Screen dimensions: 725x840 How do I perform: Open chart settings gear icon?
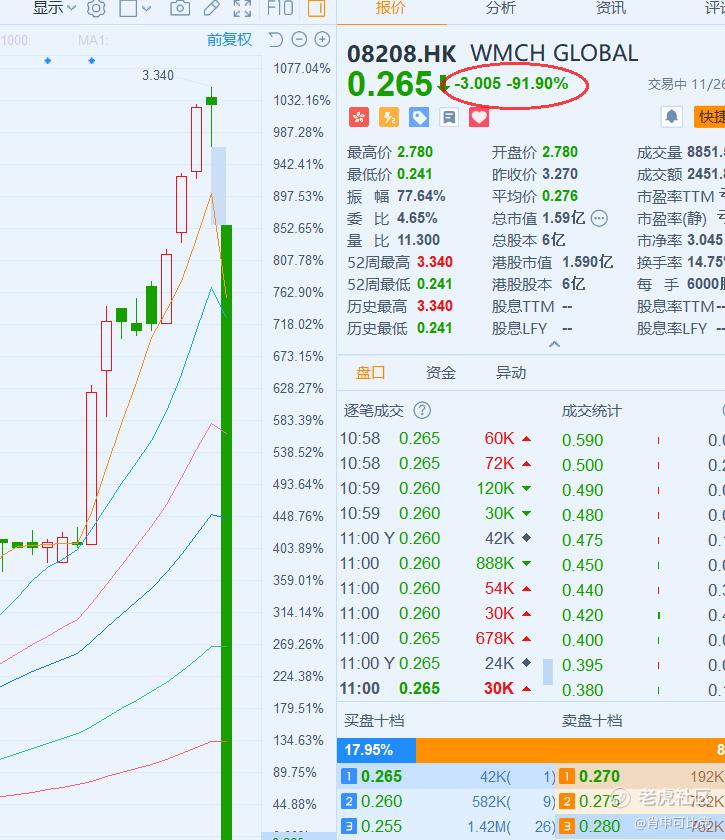pyautogui.click(x=96, y=8)
